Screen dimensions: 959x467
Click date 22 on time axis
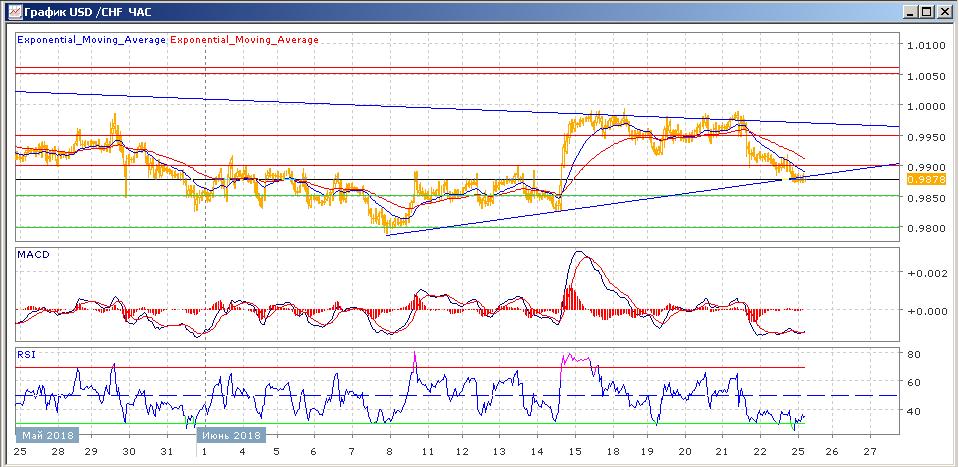[x=760, y=452]
